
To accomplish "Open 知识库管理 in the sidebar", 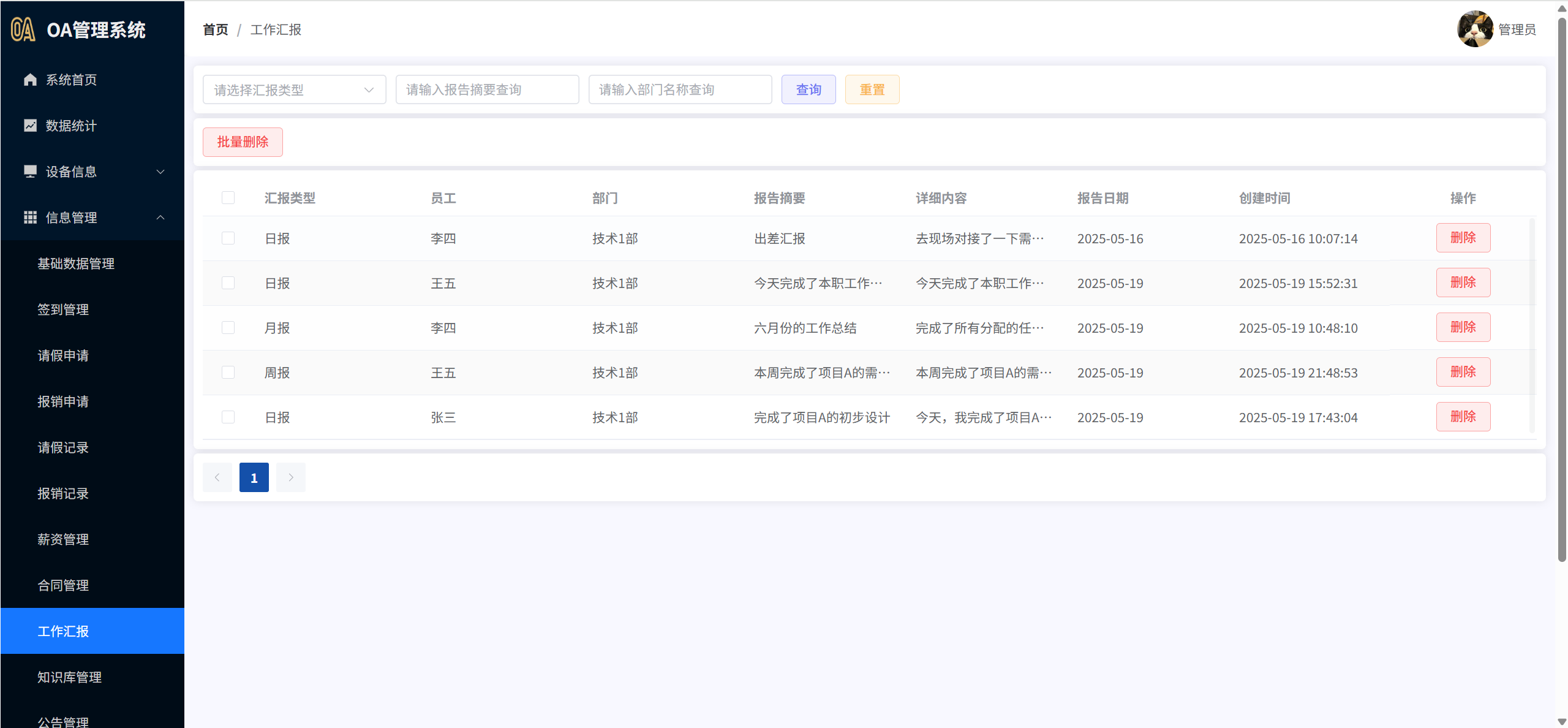I will coord(69,677).
